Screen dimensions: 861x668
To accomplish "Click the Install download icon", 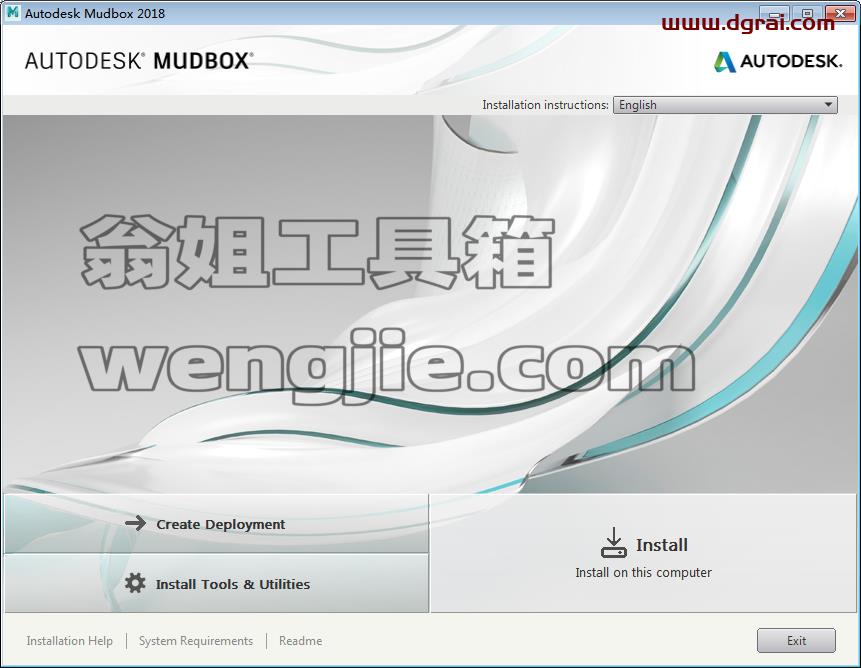I will [x=613, y=543].
